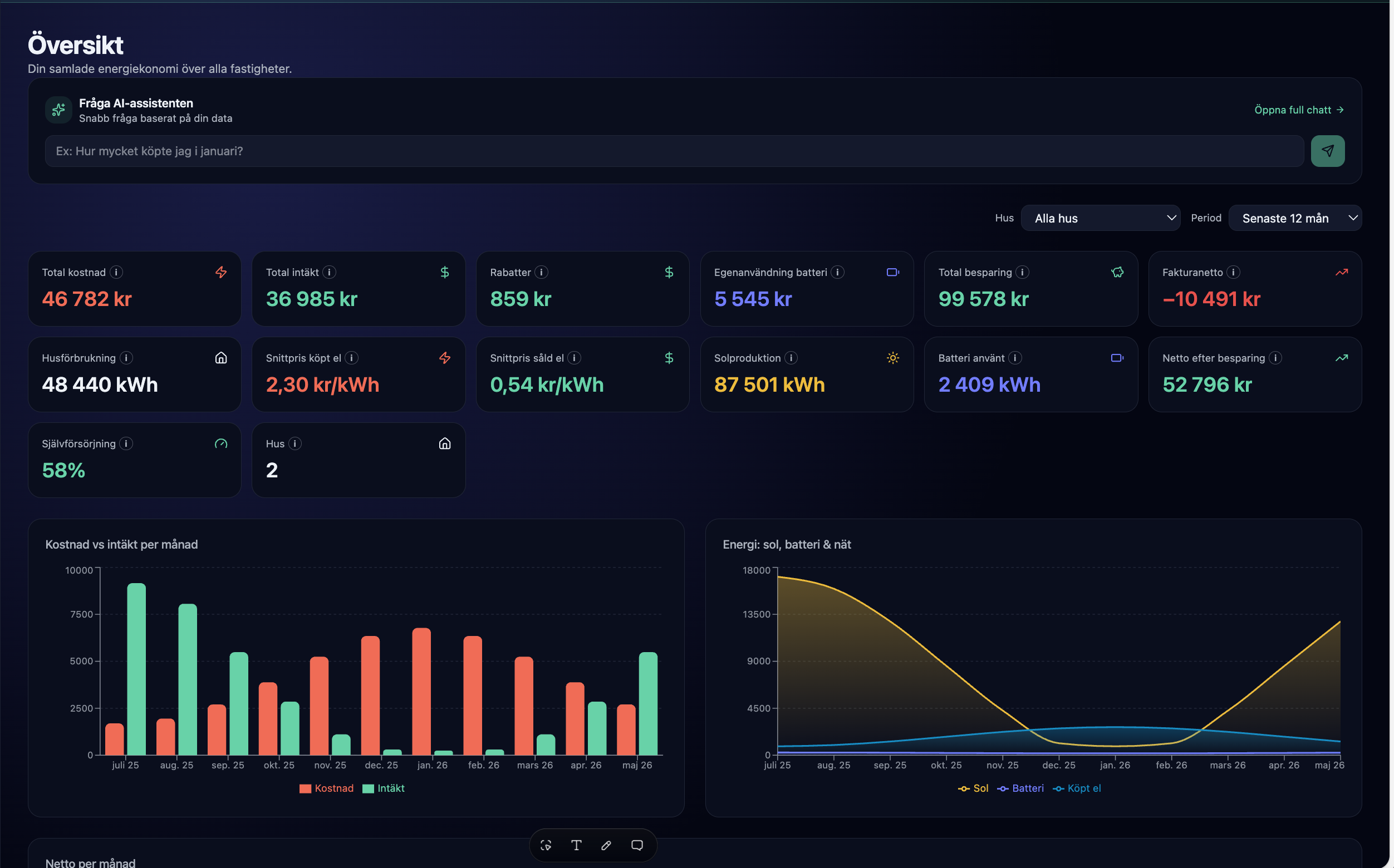Click the AI assistant sparkle icon
The image size is (1394, 868).
(58, 110)
